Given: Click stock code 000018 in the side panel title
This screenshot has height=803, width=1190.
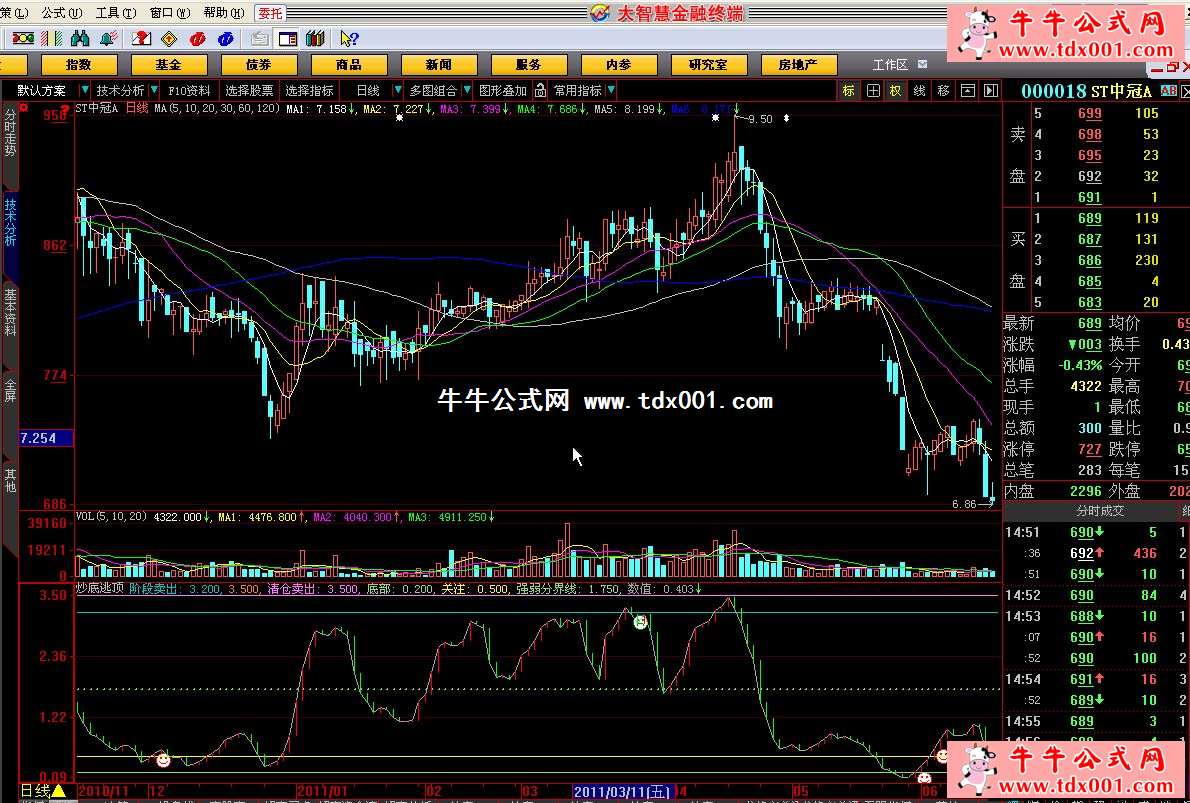Looking at the screenshot, I should (1053, 91).
